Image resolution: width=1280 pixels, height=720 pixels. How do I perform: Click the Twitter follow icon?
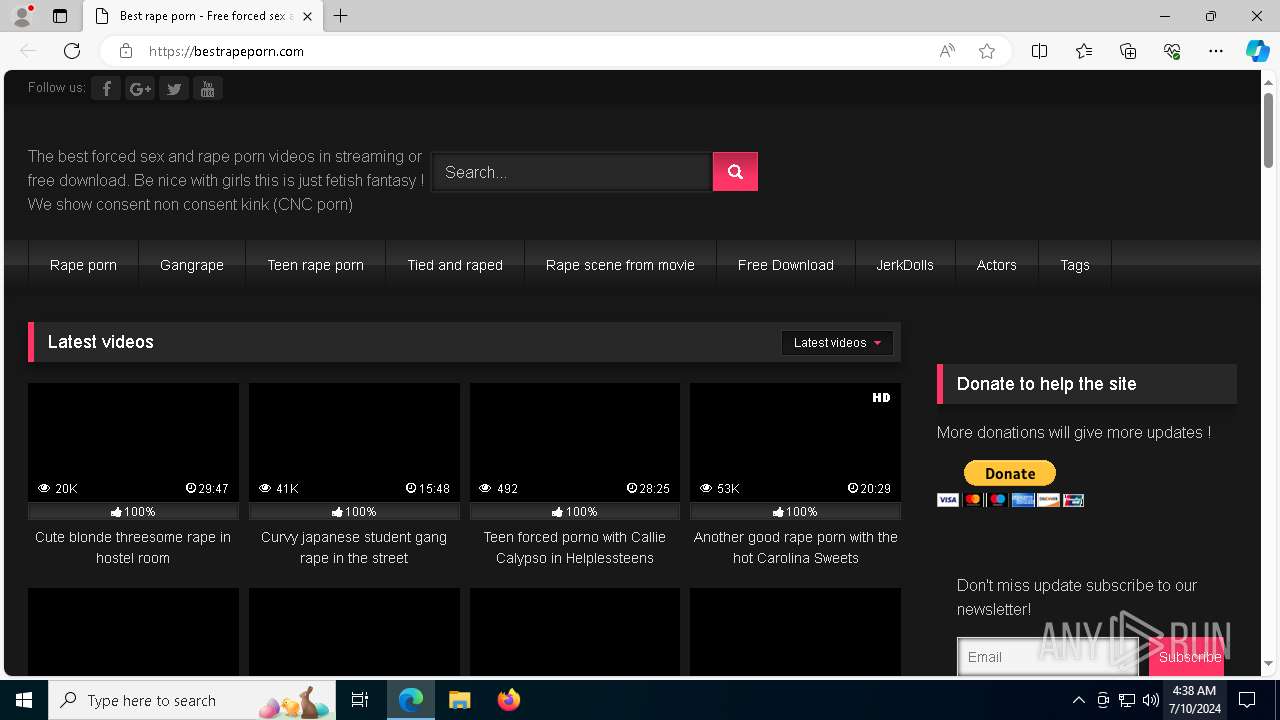(174, 89)
